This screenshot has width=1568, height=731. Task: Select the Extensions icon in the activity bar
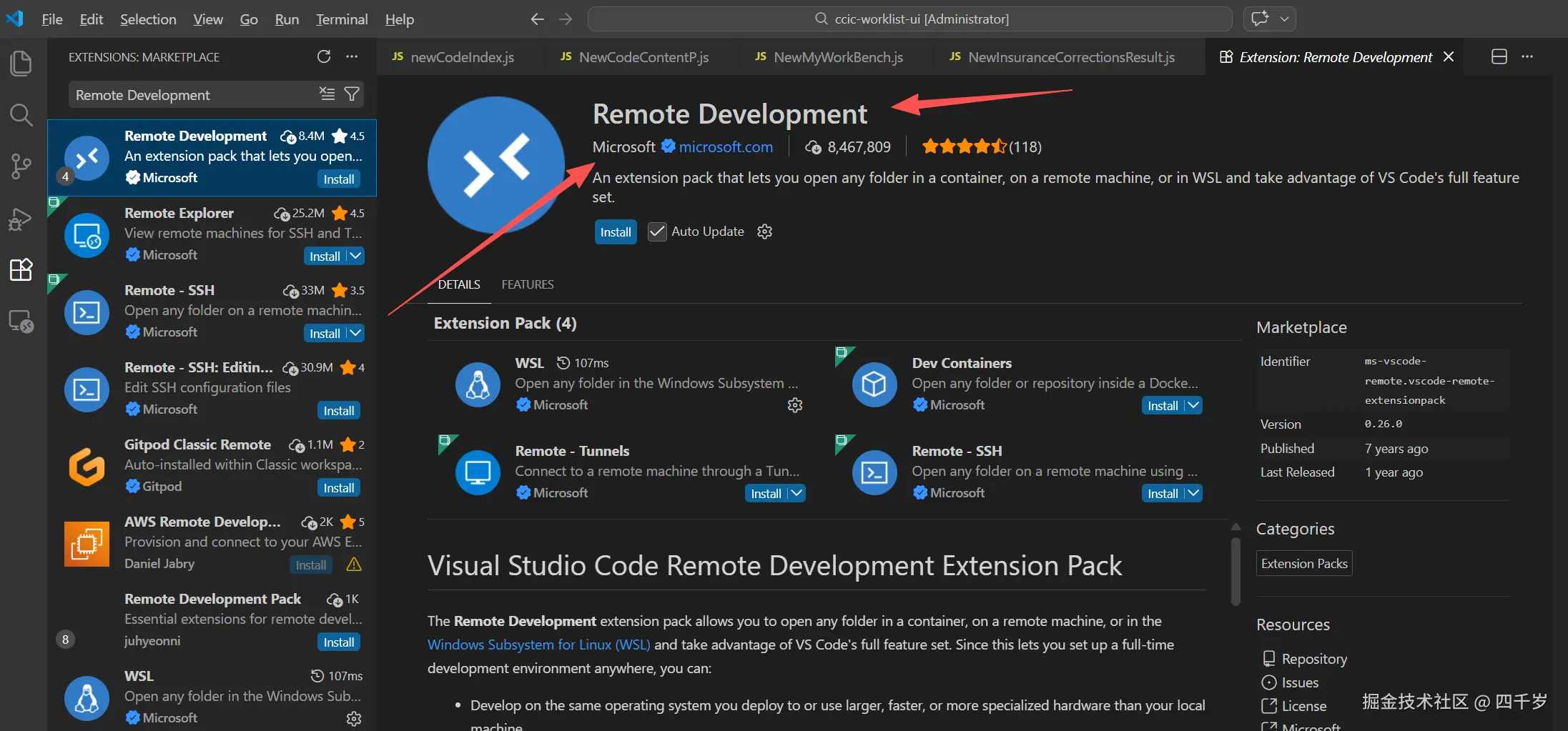[21, 269]
